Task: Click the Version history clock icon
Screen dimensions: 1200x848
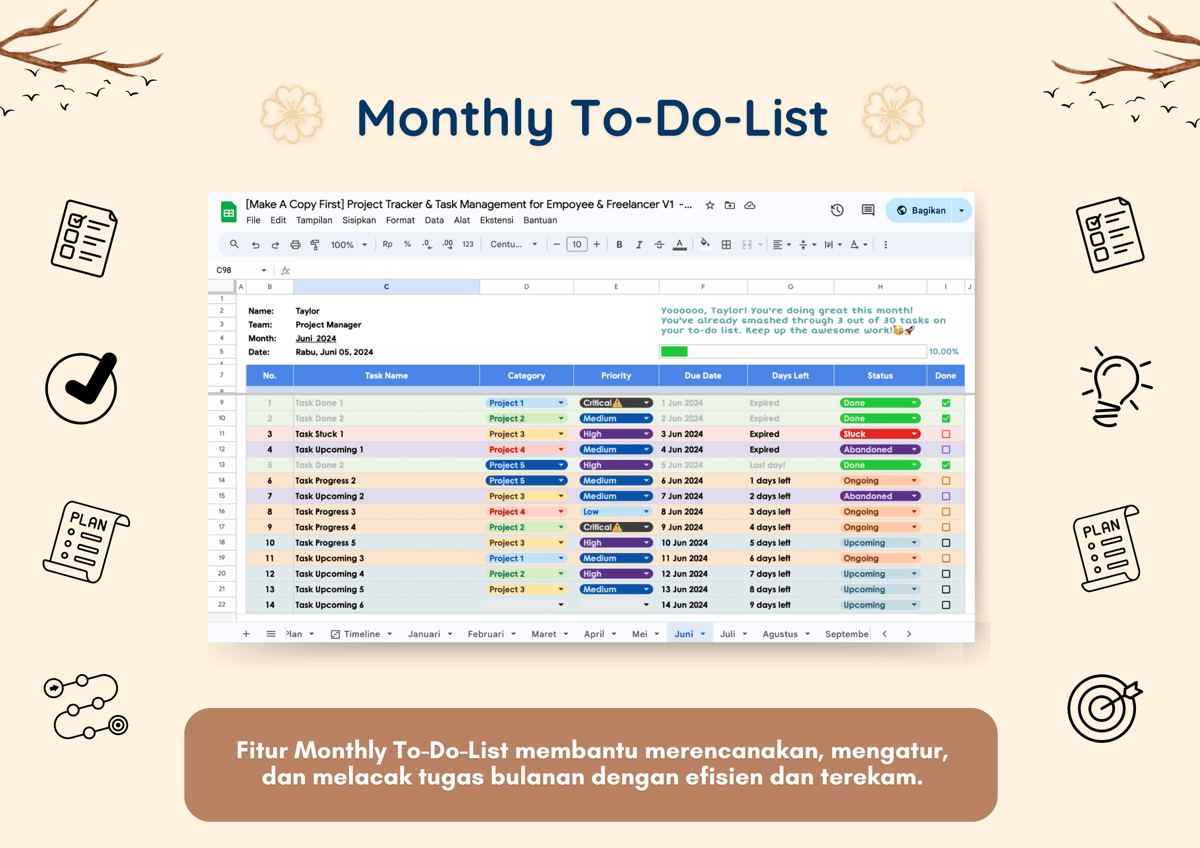Action: [x=837, y=210]
